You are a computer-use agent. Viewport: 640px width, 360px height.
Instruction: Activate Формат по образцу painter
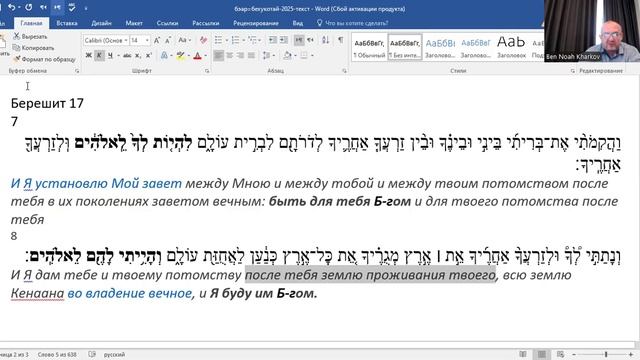pyautogui.click(x=44, y=59)
